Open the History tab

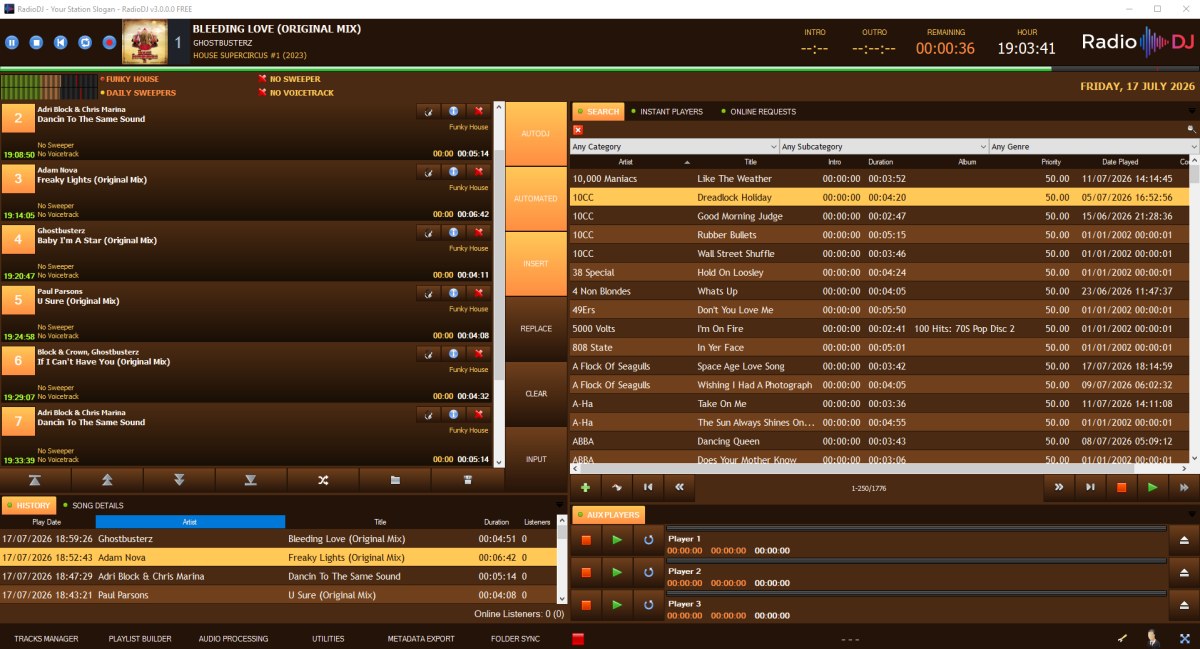28,506
